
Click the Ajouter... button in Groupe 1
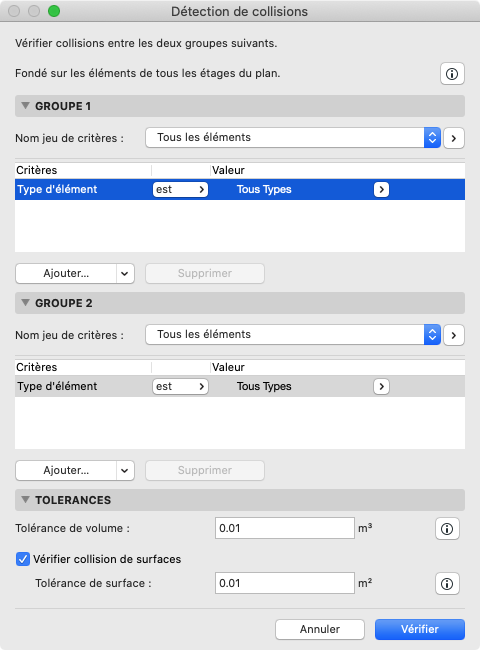pos(66,274)
